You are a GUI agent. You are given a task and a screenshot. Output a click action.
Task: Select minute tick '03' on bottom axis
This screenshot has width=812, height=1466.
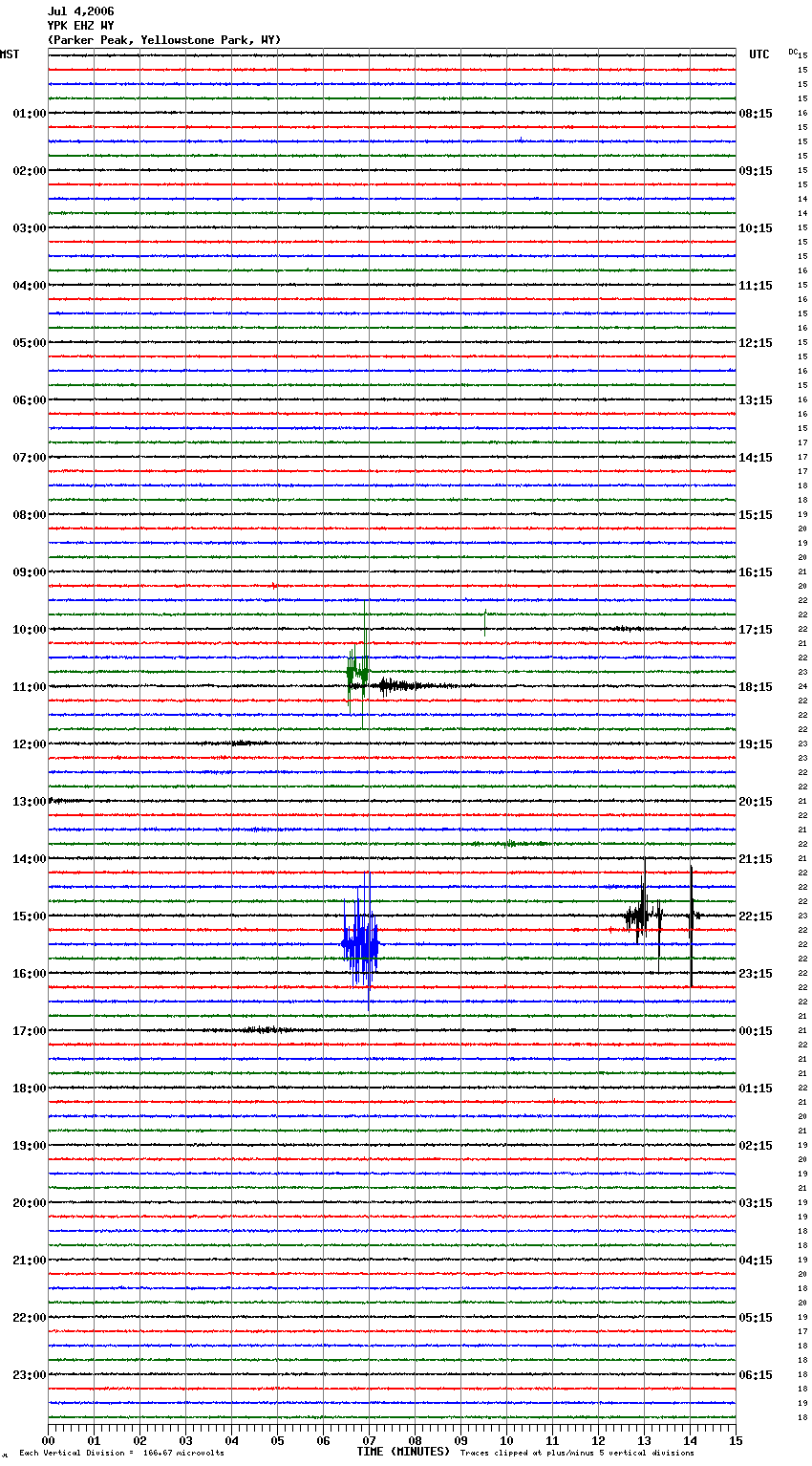click(x=185, y=1440)
